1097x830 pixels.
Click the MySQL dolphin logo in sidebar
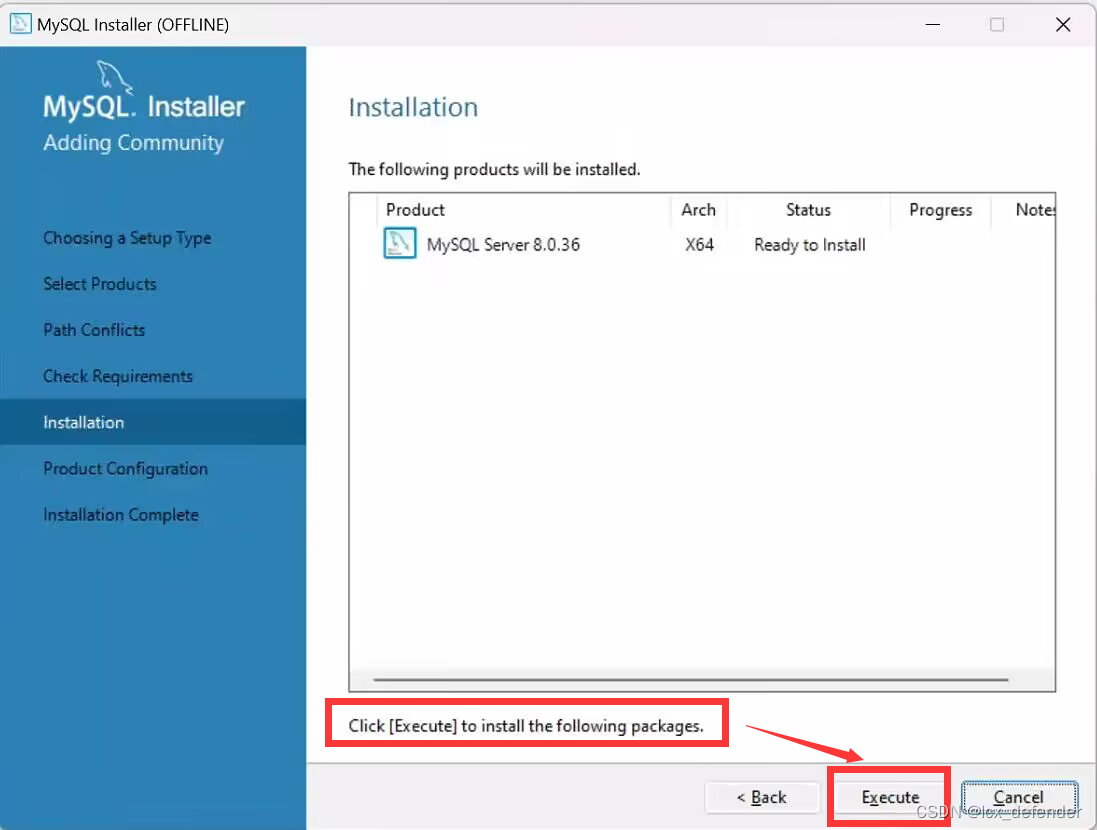(x=114, y=76)
